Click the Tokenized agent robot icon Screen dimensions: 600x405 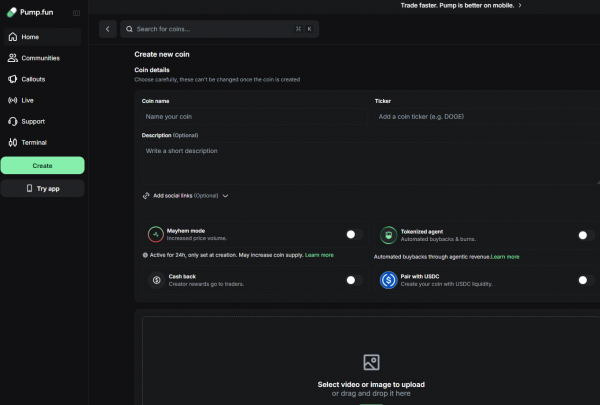click(x=388, y=235)
